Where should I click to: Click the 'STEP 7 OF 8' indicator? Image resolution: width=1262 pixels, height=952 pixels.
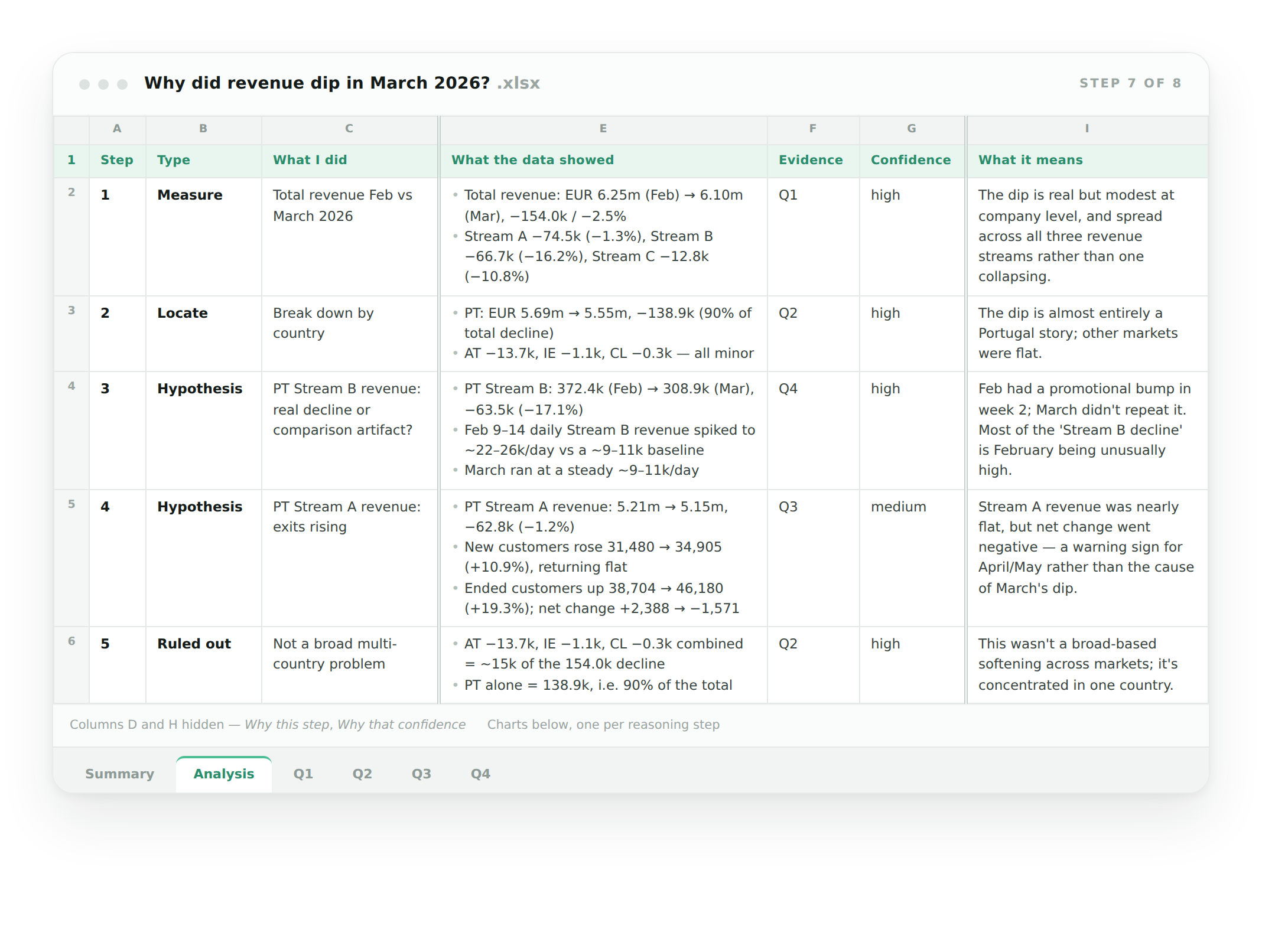point(1130,83)
